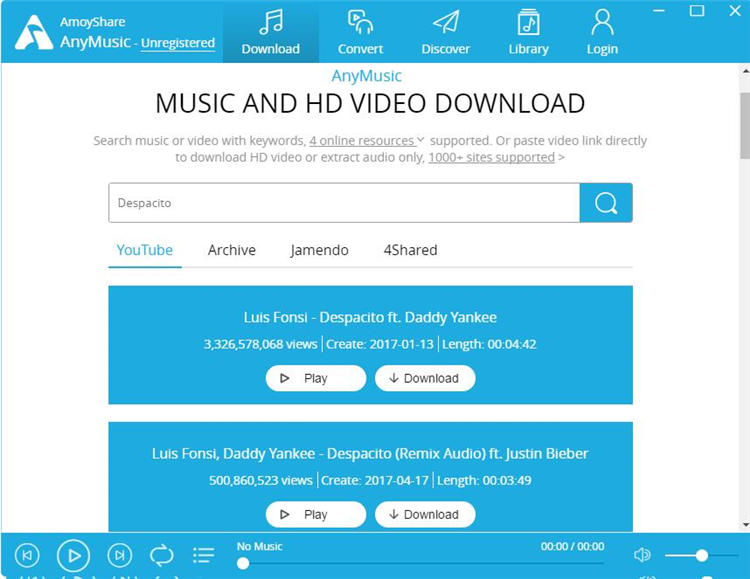This screenshot has width=750, height=579.
Task: Click the 00:00 / 00:00 time display
Action: point(573,546)
